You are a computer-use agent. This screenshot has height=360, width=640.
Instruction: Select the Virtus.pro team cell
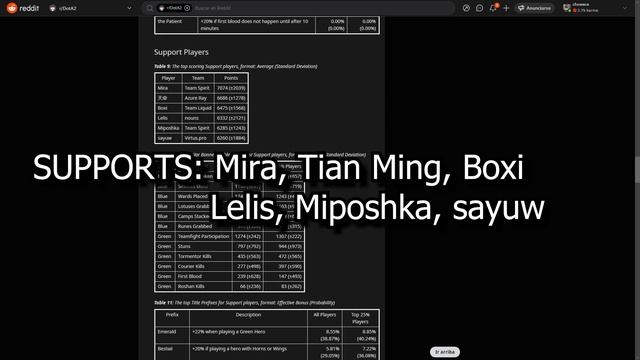[198, 138]
